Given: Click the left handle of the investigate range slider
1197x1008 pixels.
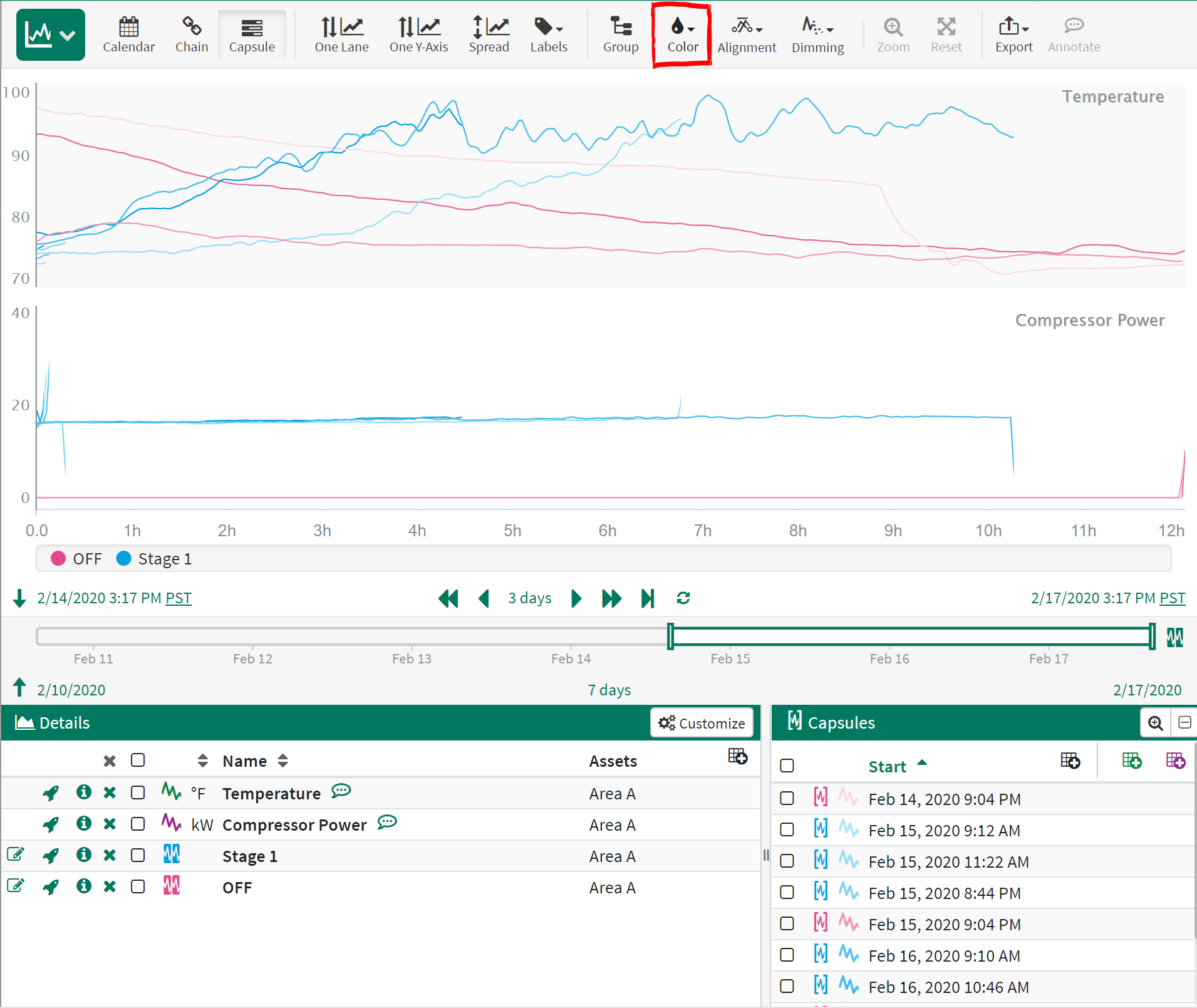Looking at the screenshot, I should (x=671, y=636).
